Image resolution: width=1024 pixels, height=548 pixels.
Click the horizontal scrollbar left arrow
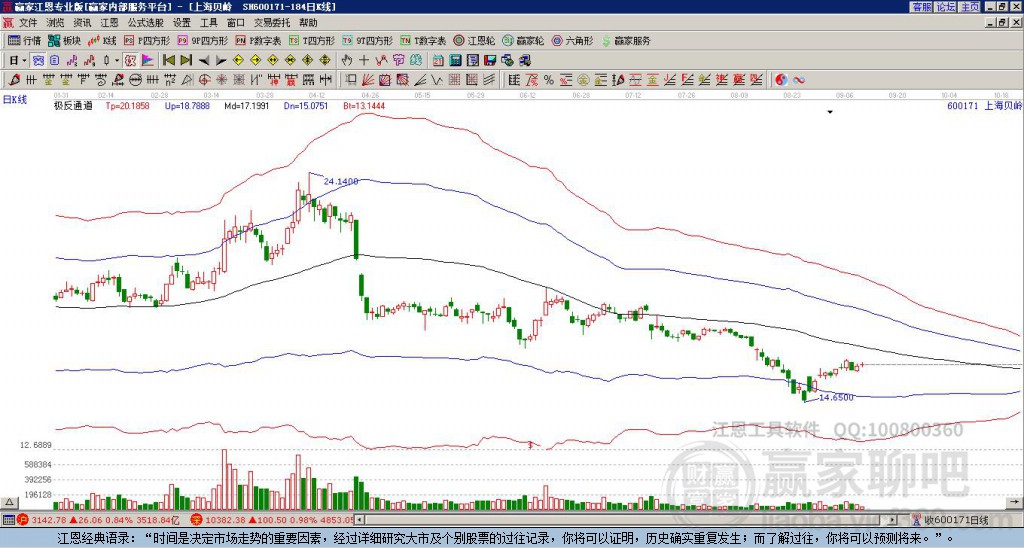(x=359, y=520)
